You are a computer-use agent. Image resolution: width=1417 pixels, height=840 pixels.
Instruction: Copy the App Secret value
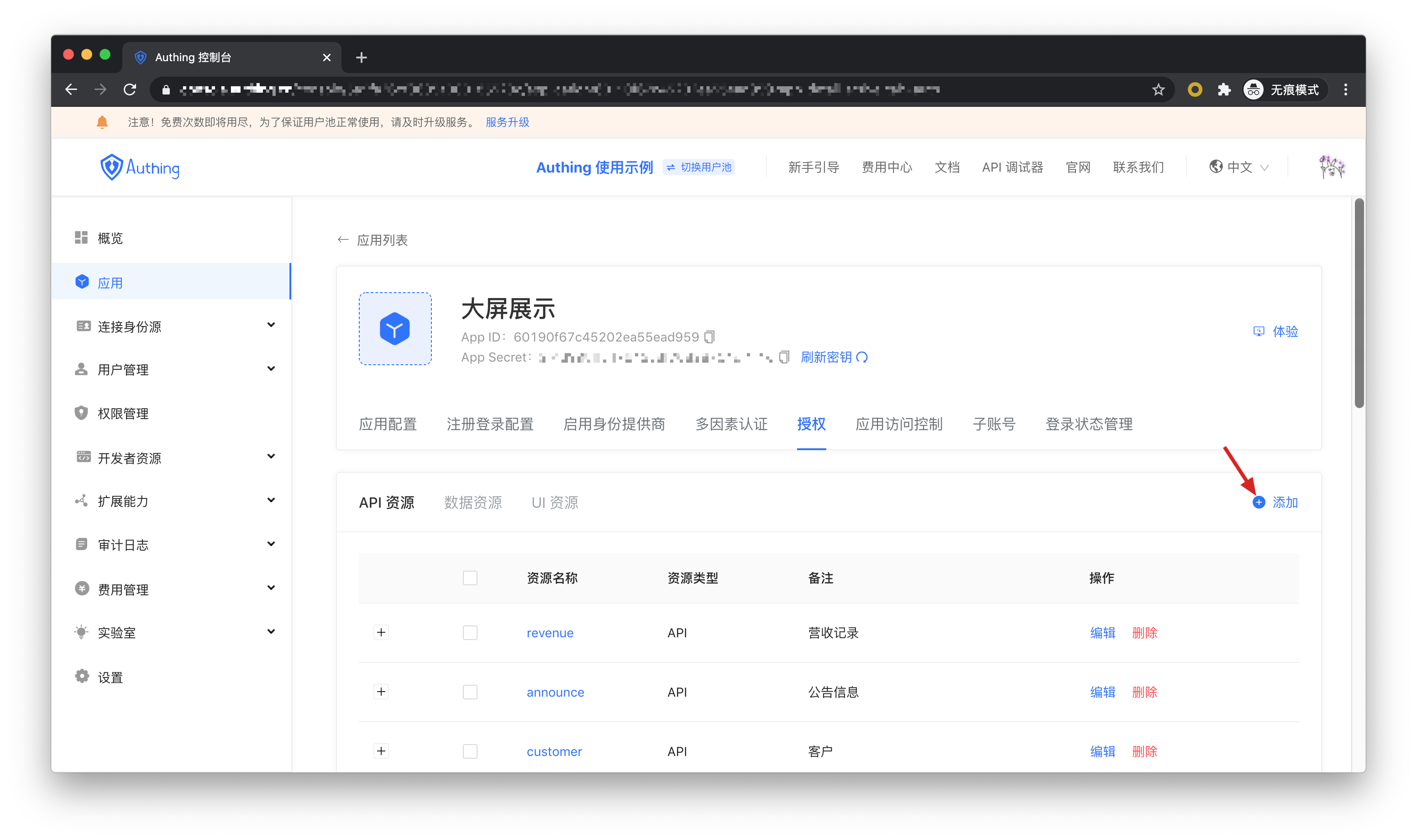784,357
